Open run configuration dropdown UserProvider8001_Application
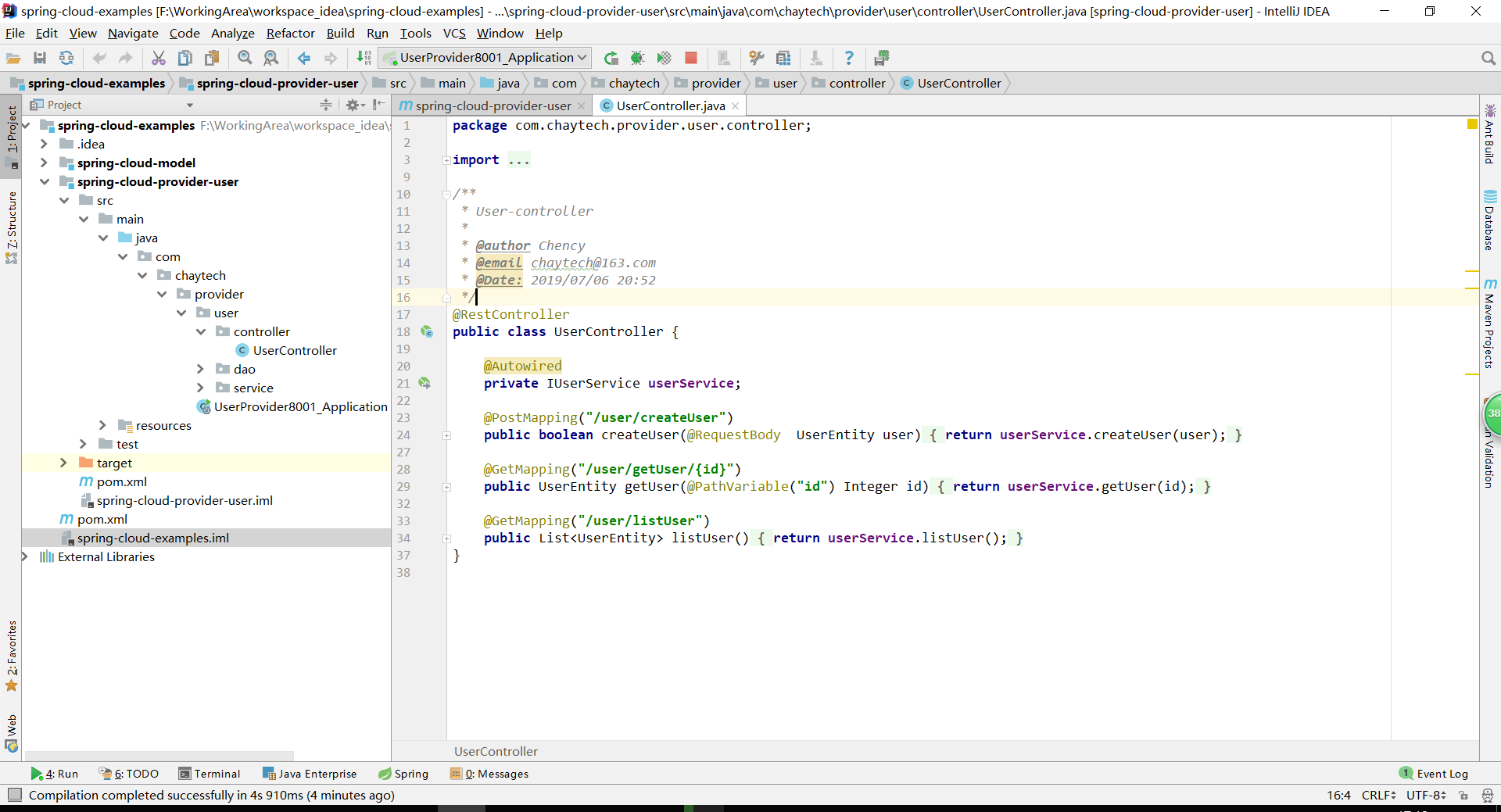 485,58
